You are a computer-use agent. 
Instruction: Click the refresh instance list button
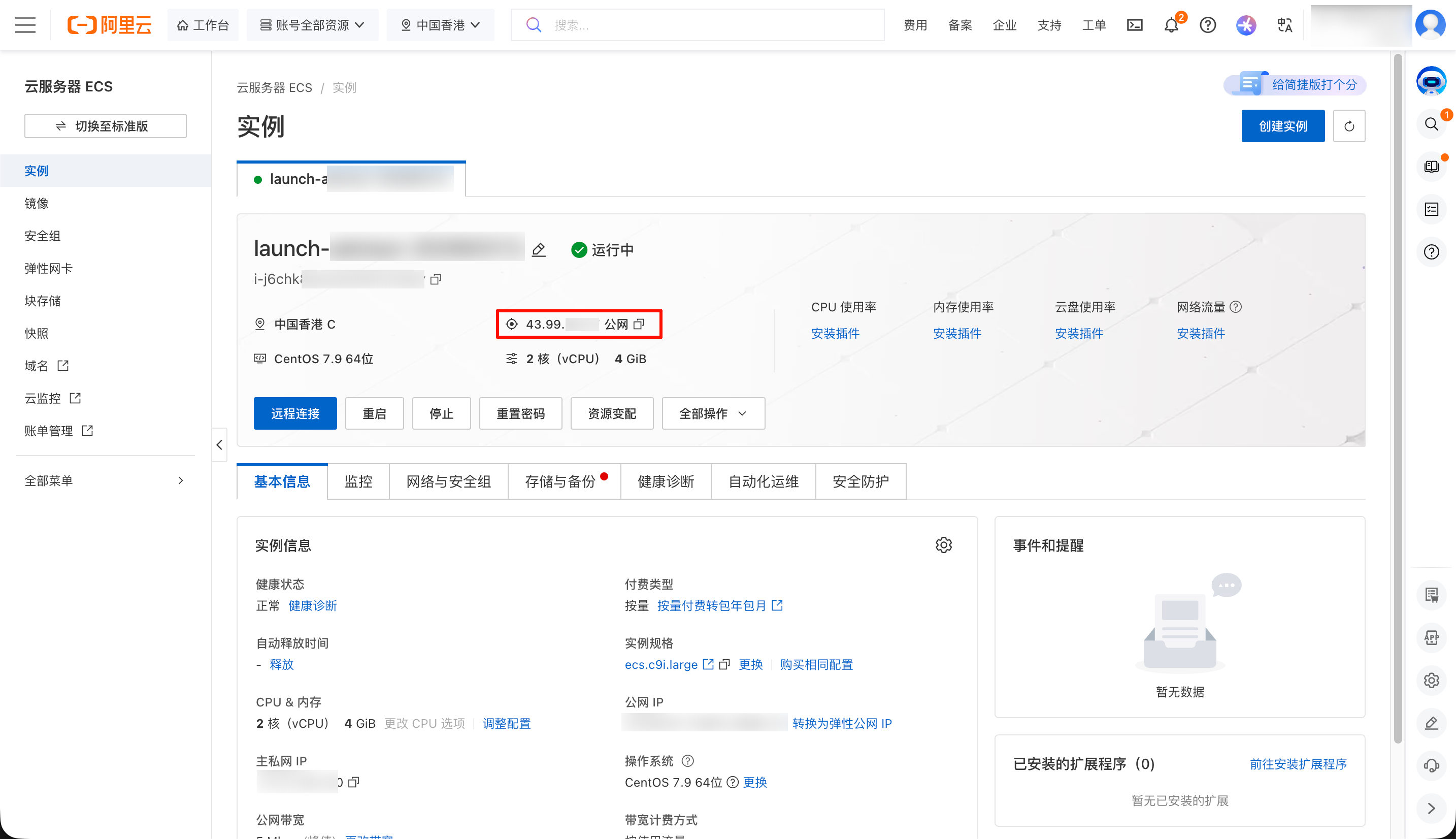pyautogui.click(x=1349, y=126)
